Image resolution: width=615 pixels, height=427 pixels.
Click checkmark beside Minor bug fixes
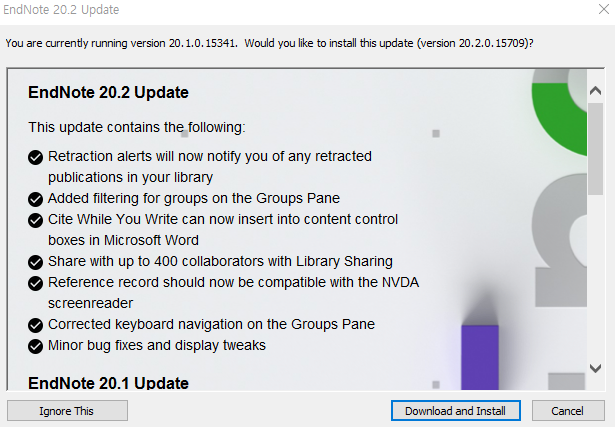coord(35,346)
